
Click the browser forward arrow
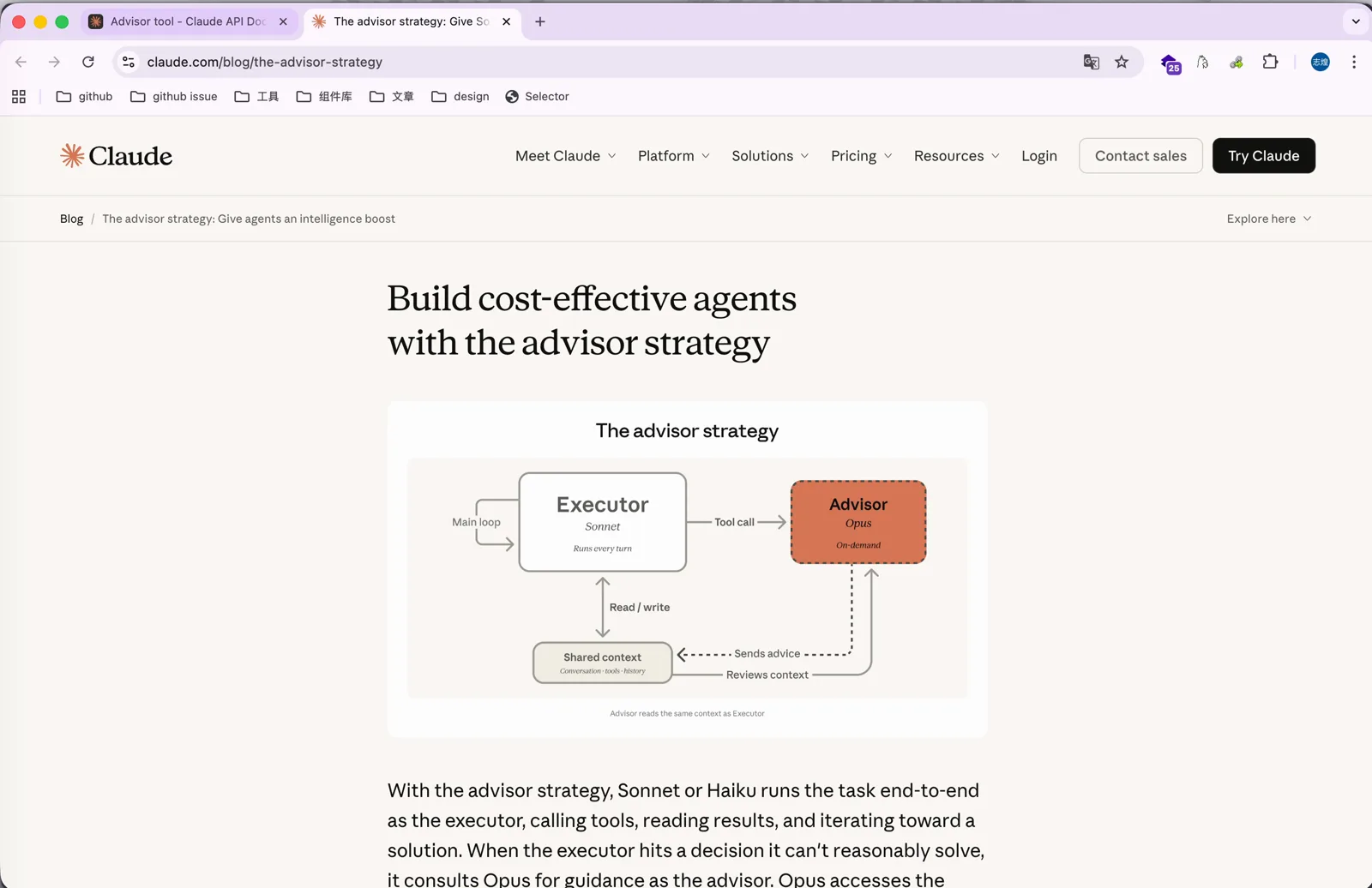pyautogui.click(x=54, y=62)
